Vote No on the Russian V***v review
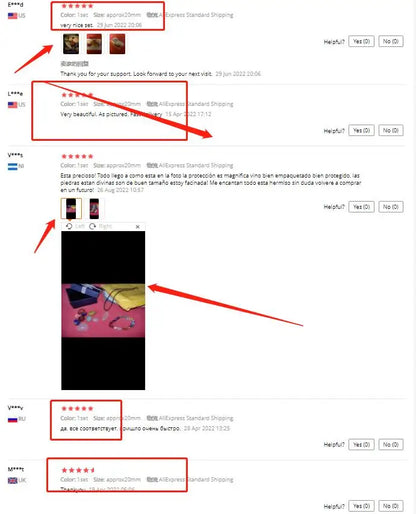The width and height of the screenshot is (416, 514). (x=391, y=444)
